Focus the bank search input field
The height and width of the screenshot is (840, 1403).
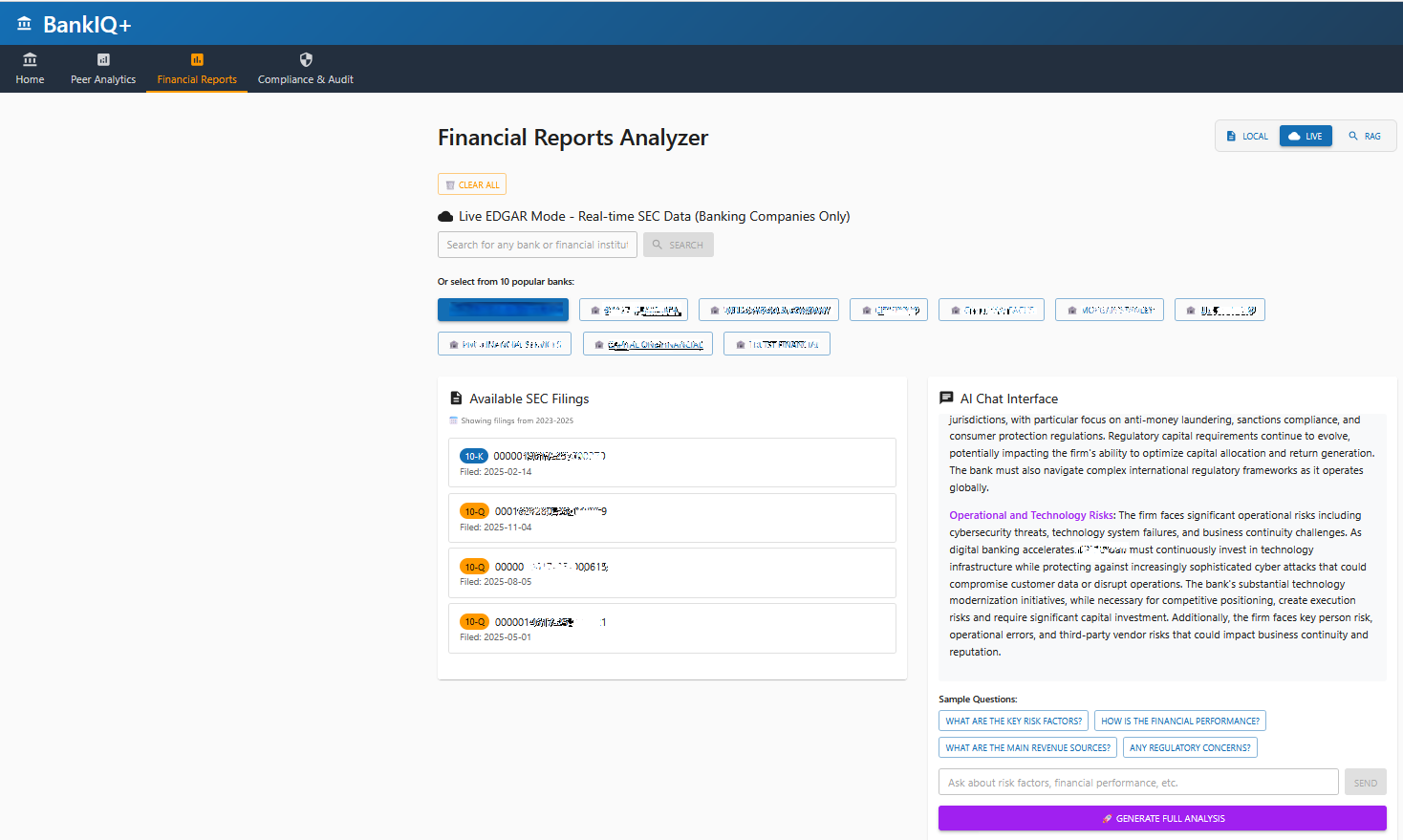click(x=537, y=246)
